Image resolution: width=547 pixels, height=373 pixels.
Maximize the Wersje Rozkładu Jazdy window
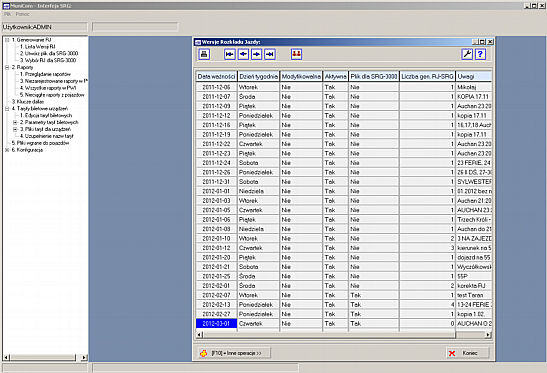click(483, 42)
